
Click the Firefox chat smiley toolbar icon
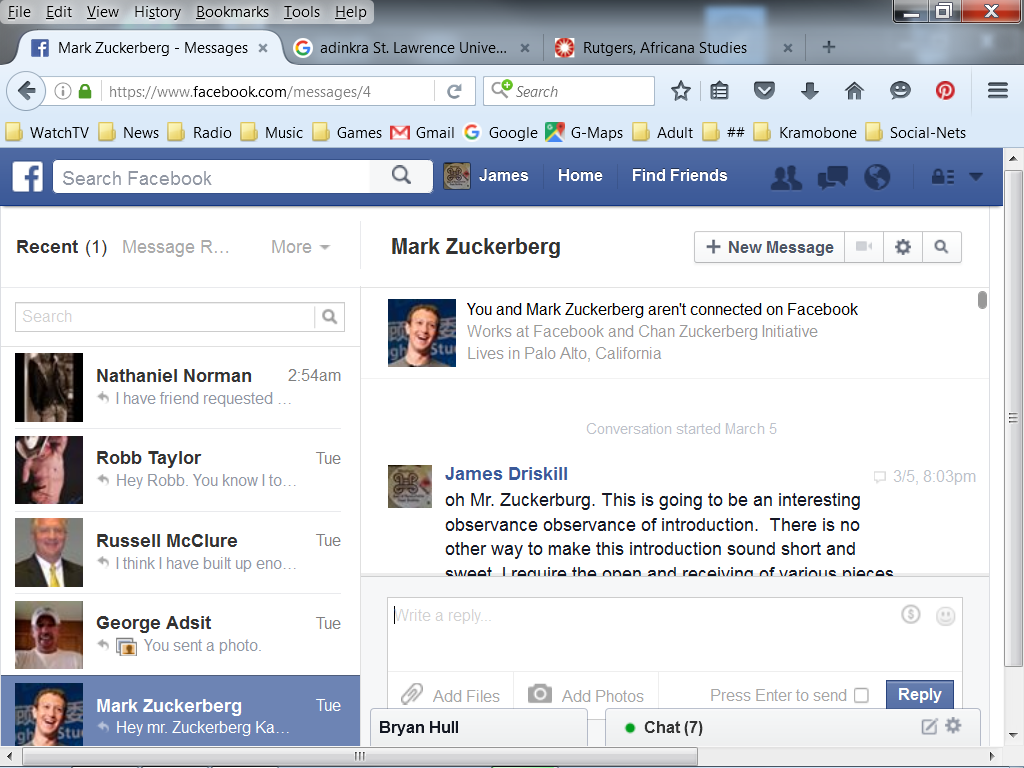pos(900,91)
